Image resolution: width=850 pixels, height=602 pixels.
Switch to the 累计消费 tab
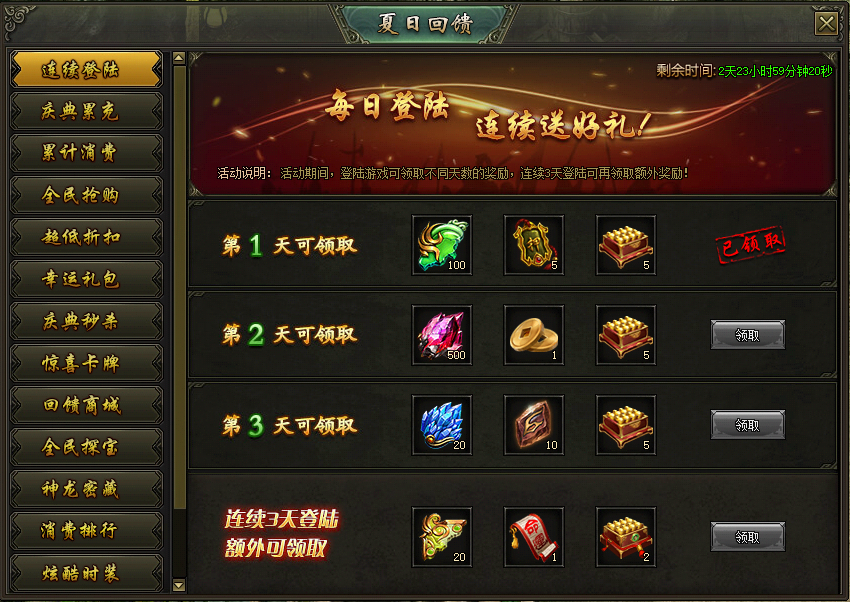point(86,153)
